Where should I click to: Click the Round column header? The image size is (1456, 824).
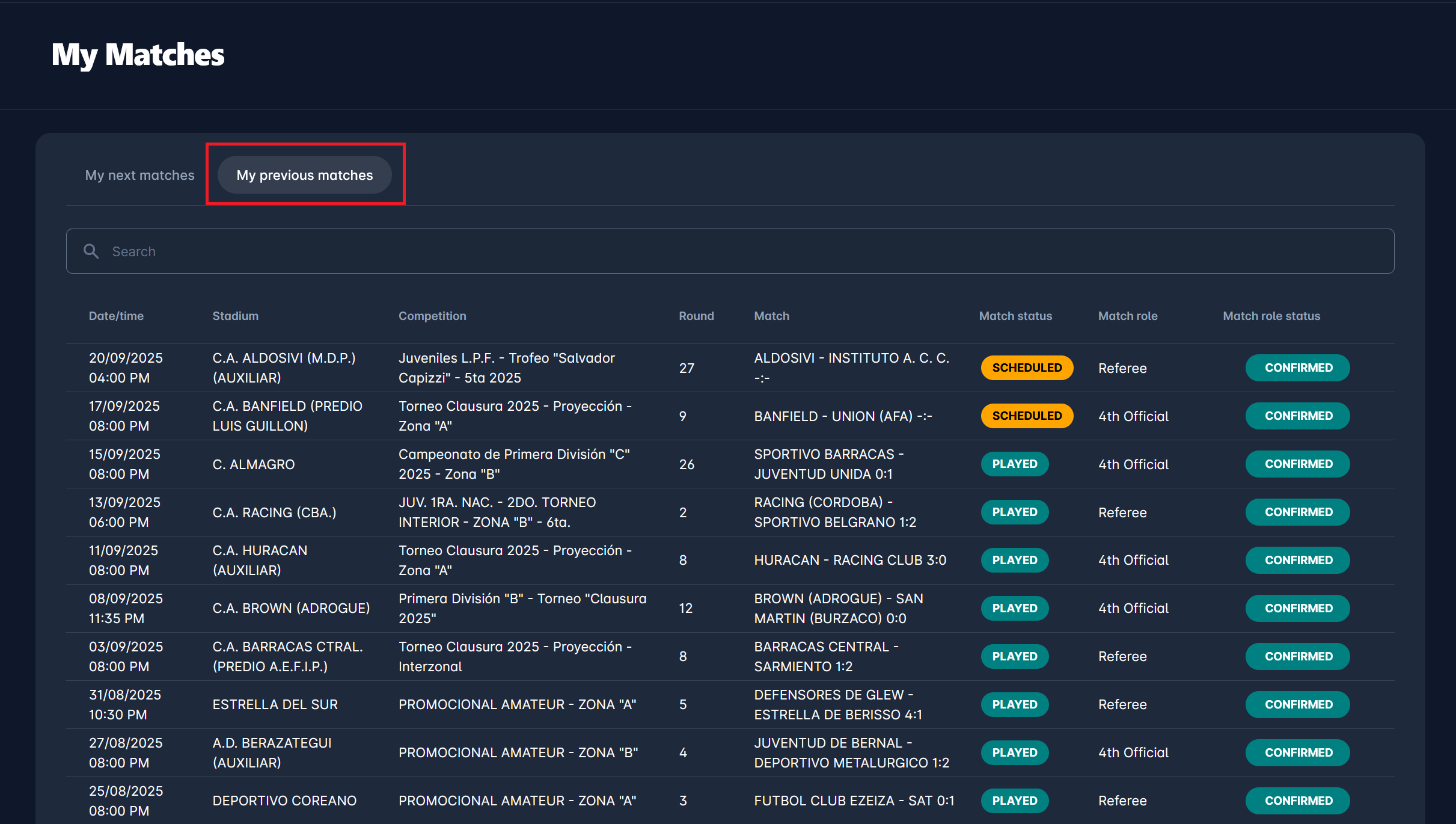click(x=696, y=316)
